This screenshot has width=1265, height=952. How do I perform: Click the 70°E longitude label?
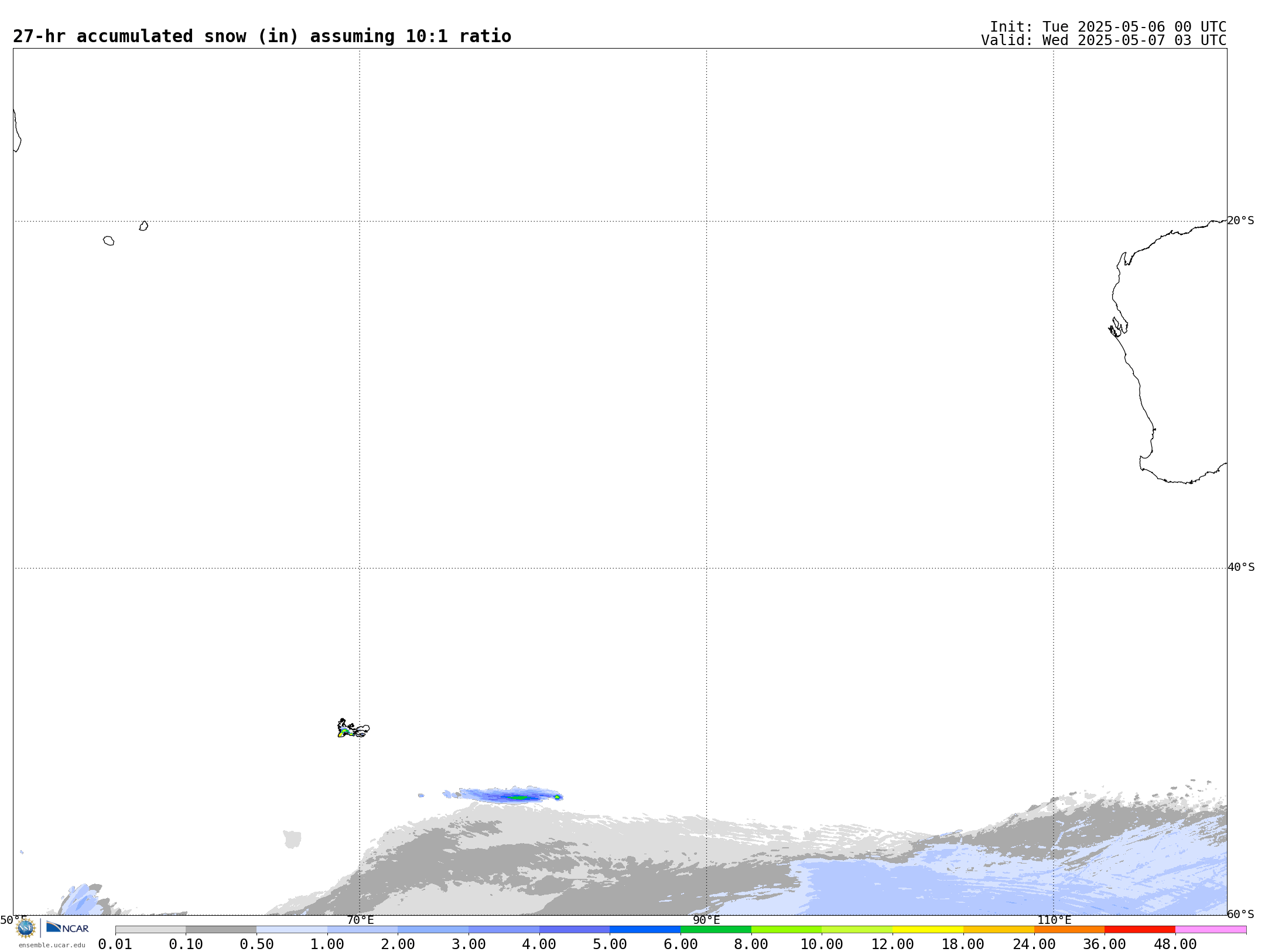360,920
